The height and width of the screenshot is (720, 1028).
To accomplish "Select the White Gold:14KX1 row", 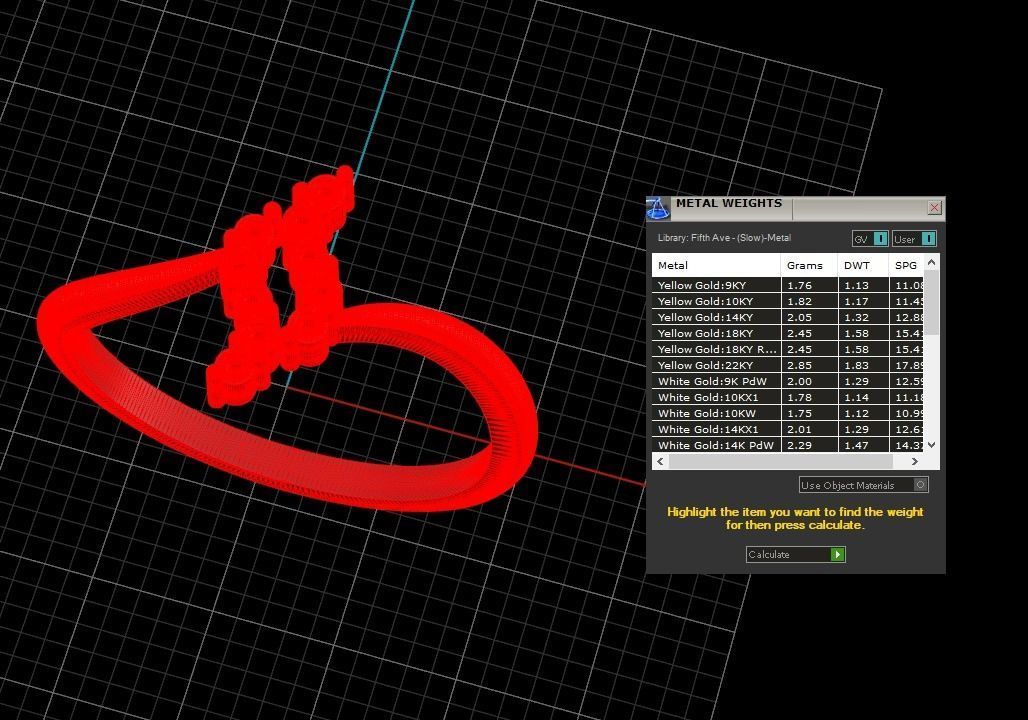I will [787, 430].
